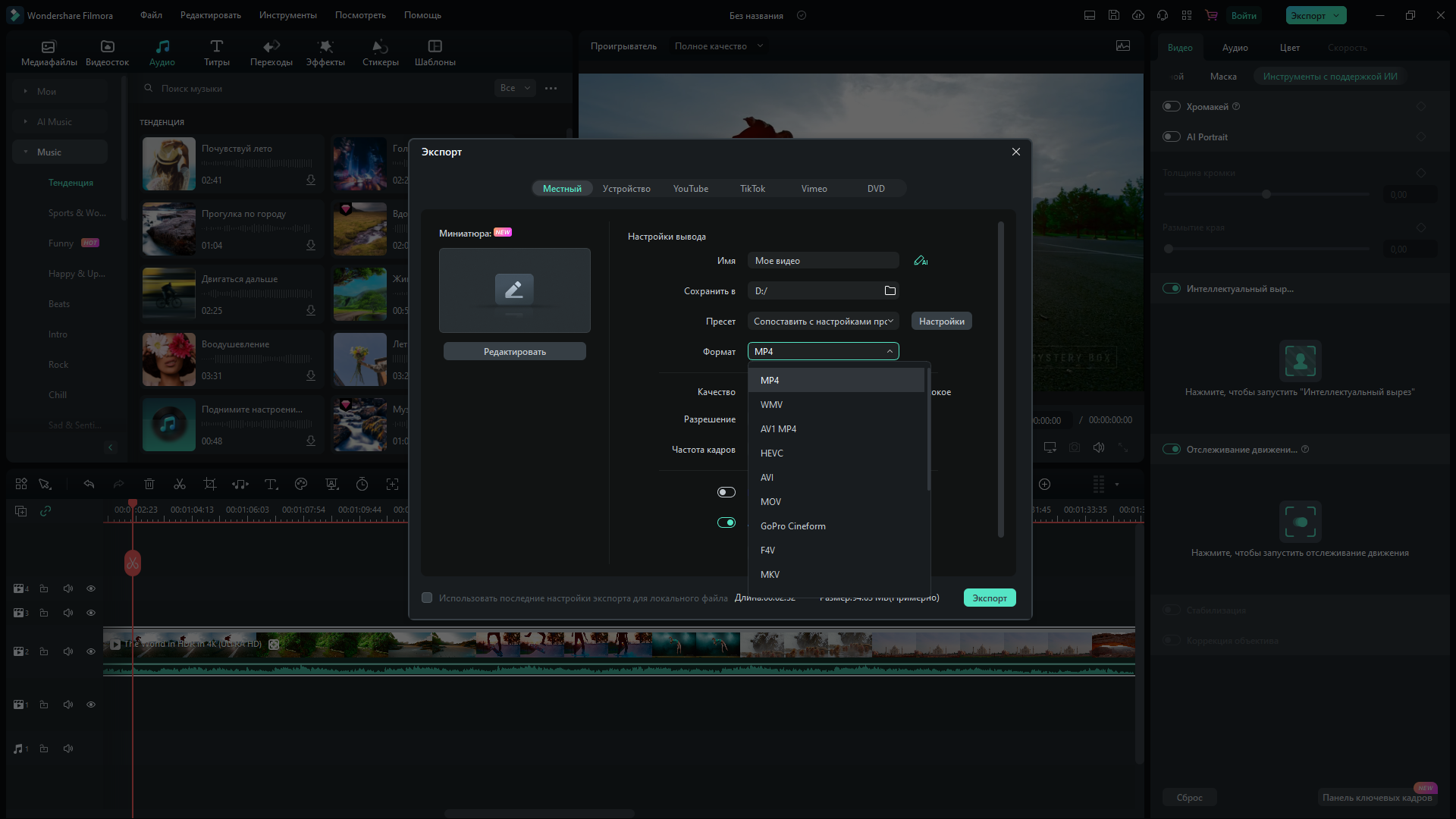Click the Settings button next to preset

pyautogui.click(x=941, y=322)
